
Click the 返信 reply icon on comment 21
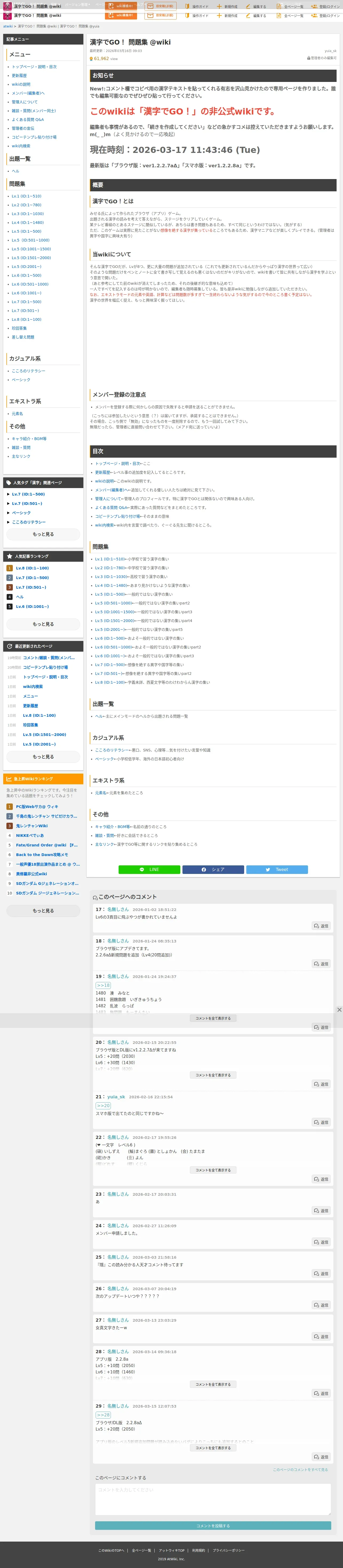point(317,1122)
